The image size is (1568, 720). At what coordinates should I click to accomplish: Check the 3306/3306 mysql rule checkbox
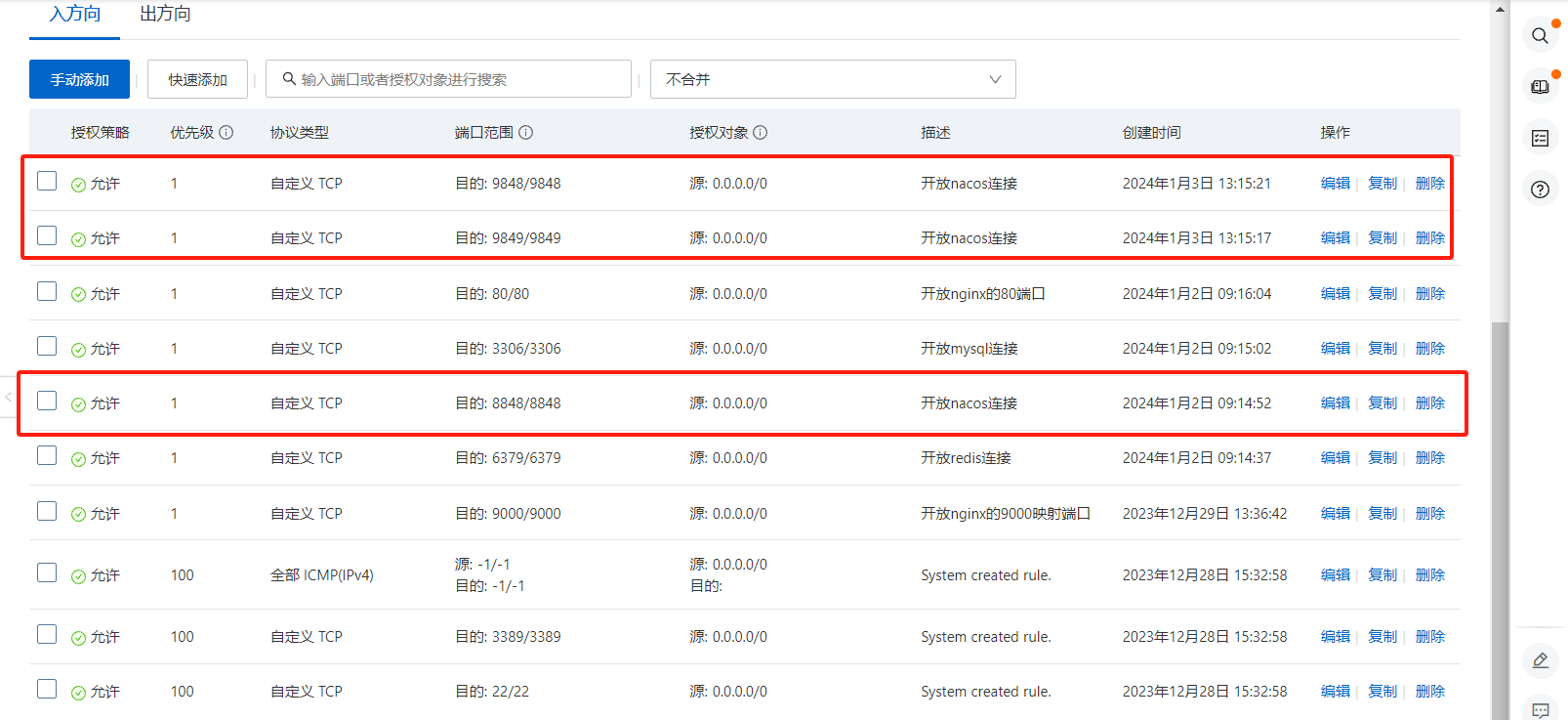coord(47,346)
